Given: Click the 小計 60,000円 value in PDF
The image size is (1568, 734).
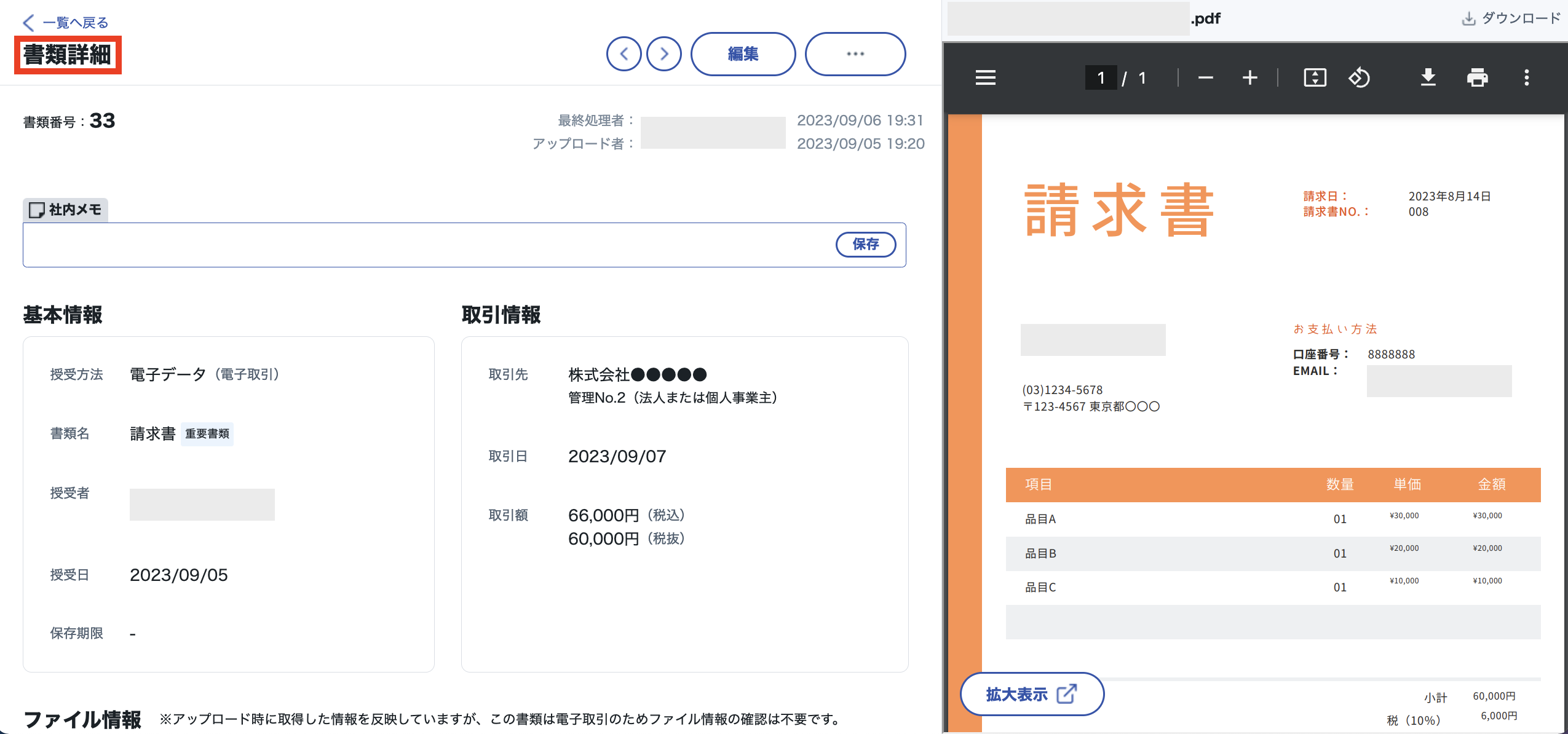Looking at the screenshot, I should (x=1494, y=696).
